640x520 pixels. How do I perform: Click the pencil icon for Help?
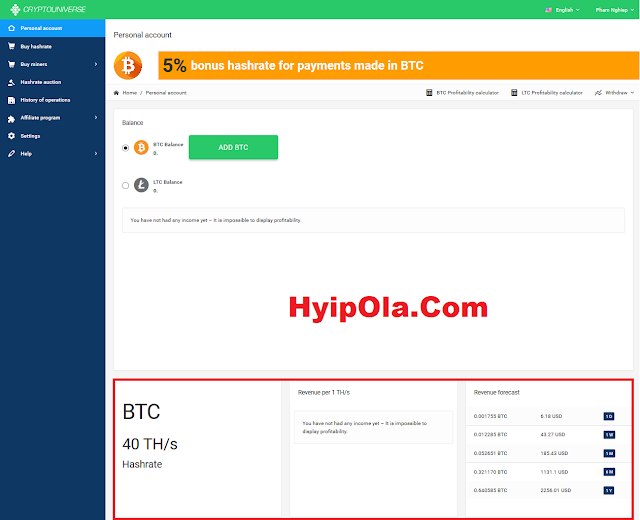(11, 153)
